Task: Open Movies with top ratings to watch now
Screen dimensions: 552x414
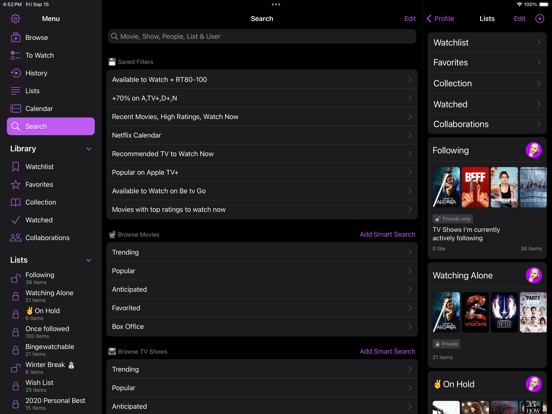Action: 262,209
